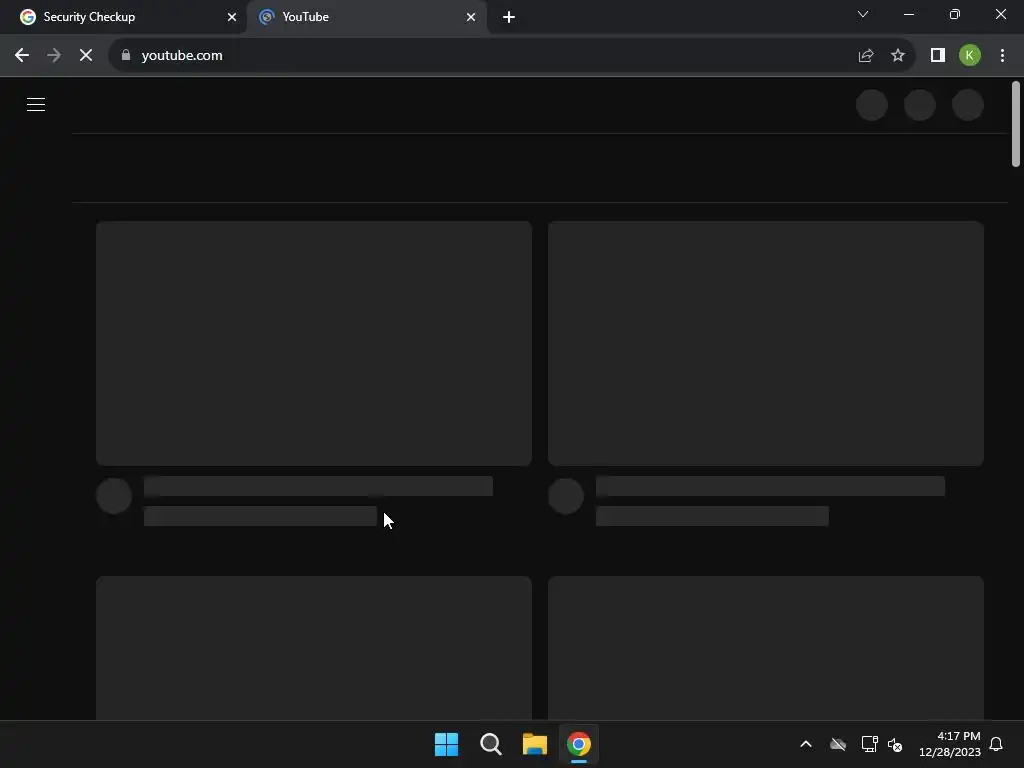Open the clock showing 4:17 PM
Screen dimensions: 1024x768
[950, 744]
